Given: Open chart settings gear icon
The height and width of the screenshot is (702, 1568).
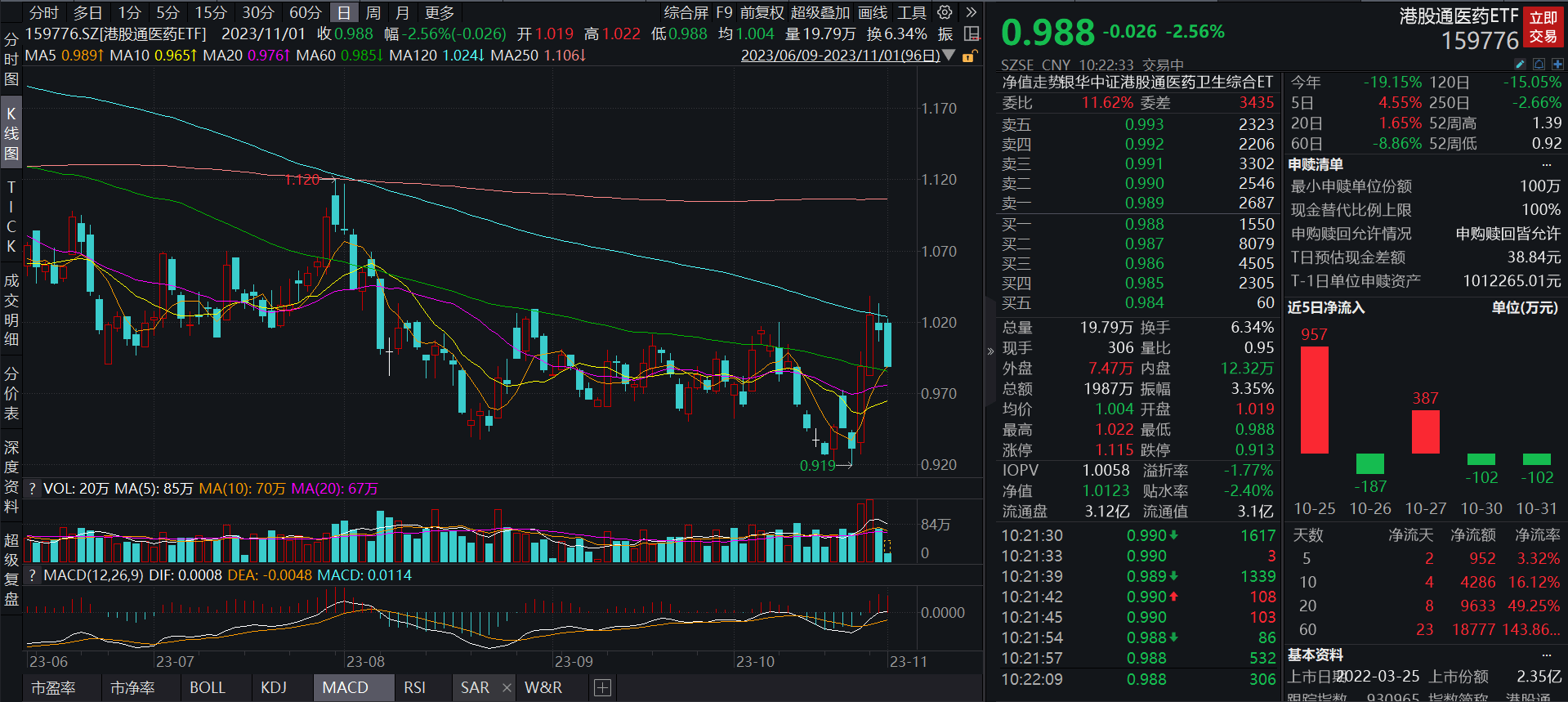Looking at the screenshot, I should pos(945,12).
